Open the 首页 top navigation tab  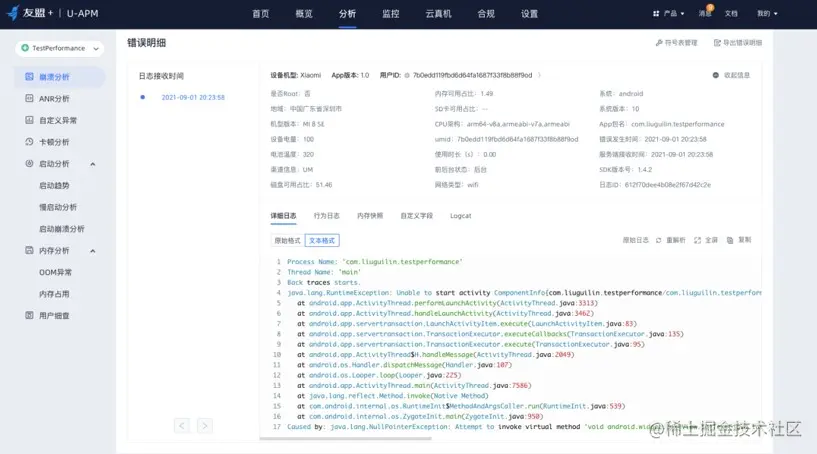tap(261, 14)
